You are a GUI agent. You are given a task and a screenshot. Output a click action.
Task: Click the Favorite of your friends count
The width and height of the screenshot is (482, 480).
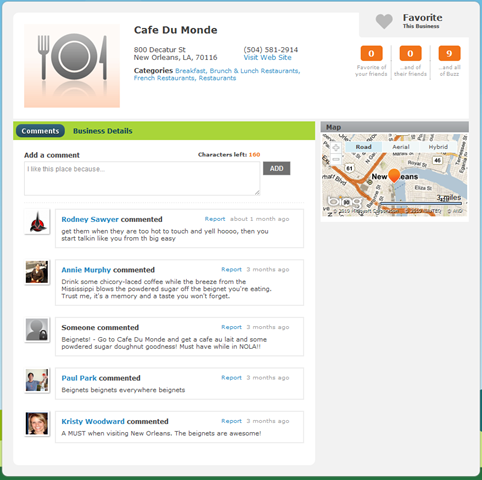tap(371, 53)
